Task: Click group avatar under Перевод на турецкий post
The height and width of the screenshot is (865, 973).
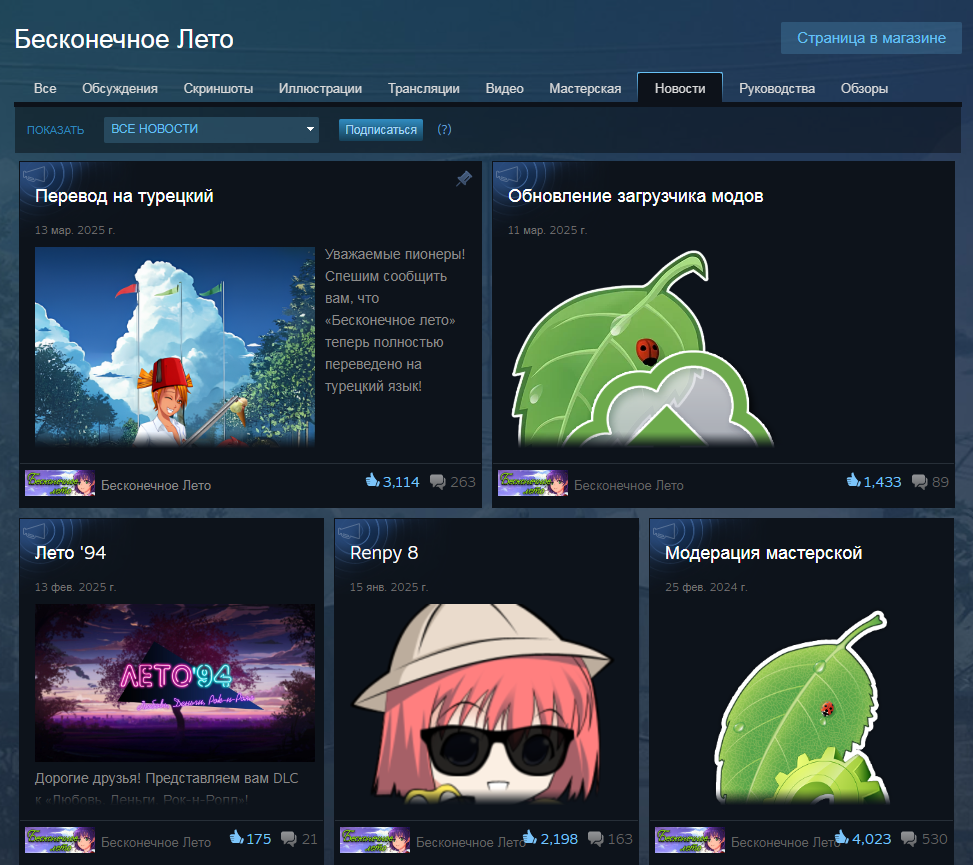Action: (60, 483)
